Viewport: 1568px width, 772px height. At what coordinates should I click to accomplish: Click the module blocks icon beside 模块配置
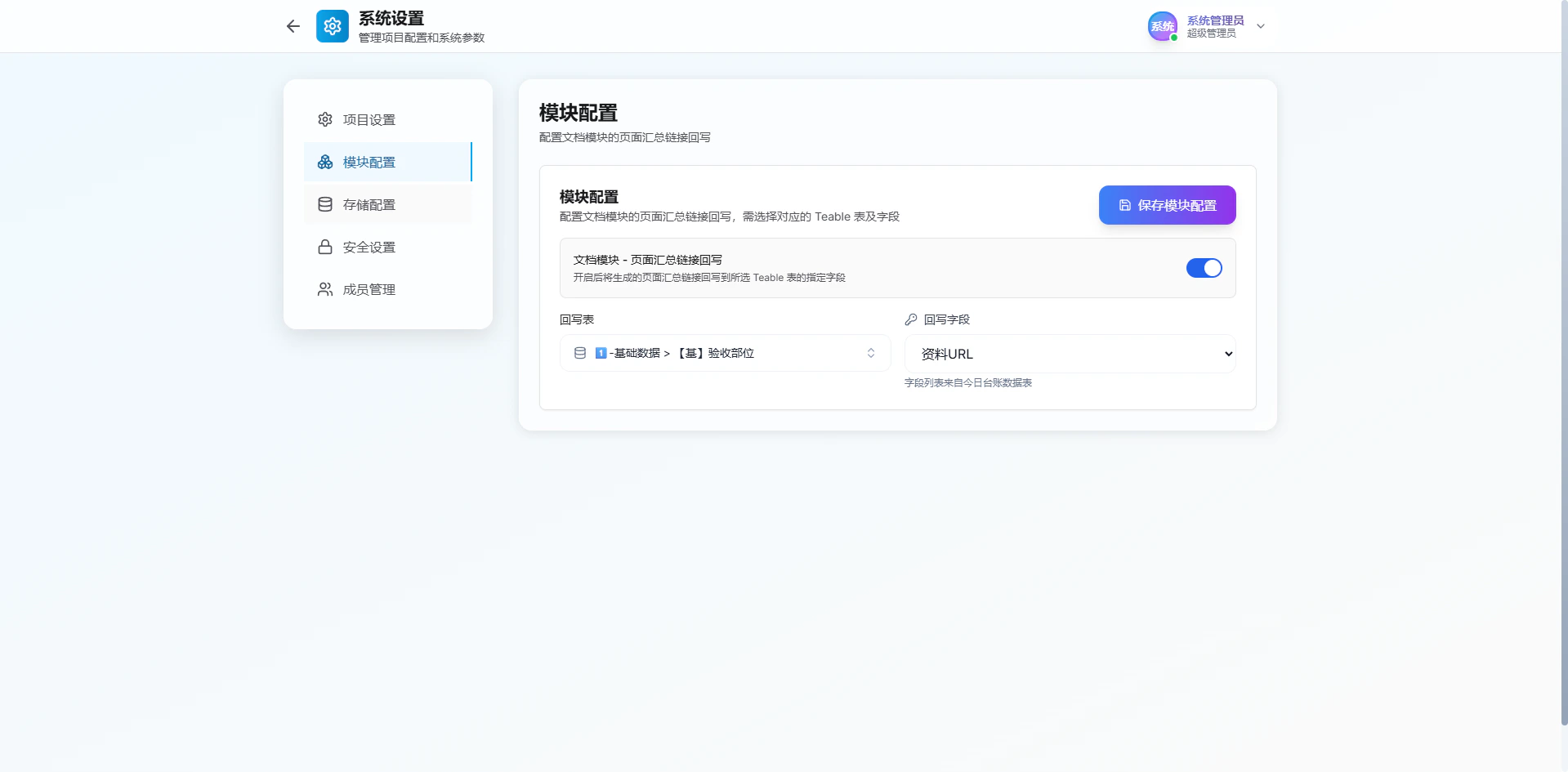click(325, 162)
